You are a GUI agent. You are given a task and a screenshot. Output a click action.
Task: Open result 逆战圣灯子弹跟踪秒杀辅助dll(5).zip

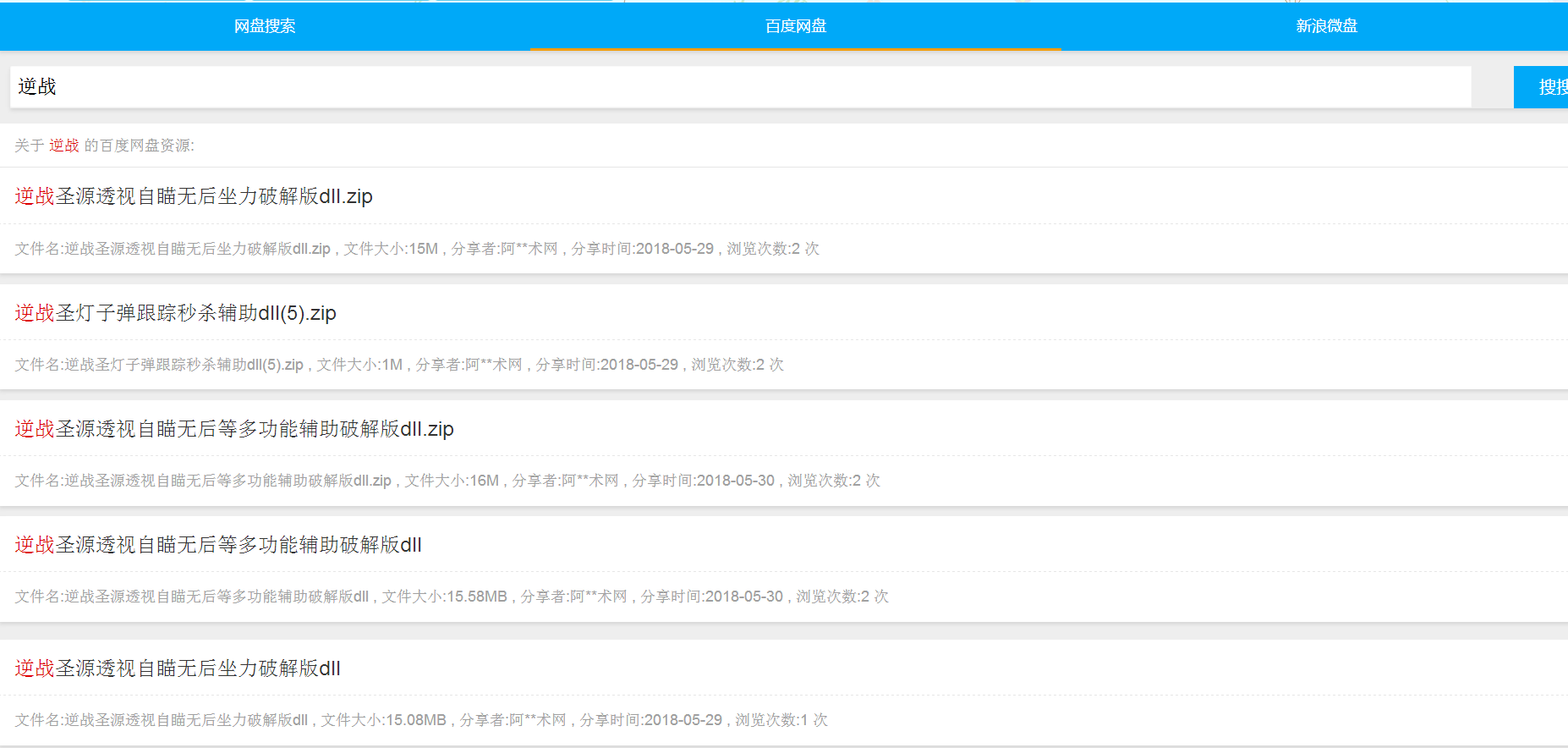click(x=175, y=313)
